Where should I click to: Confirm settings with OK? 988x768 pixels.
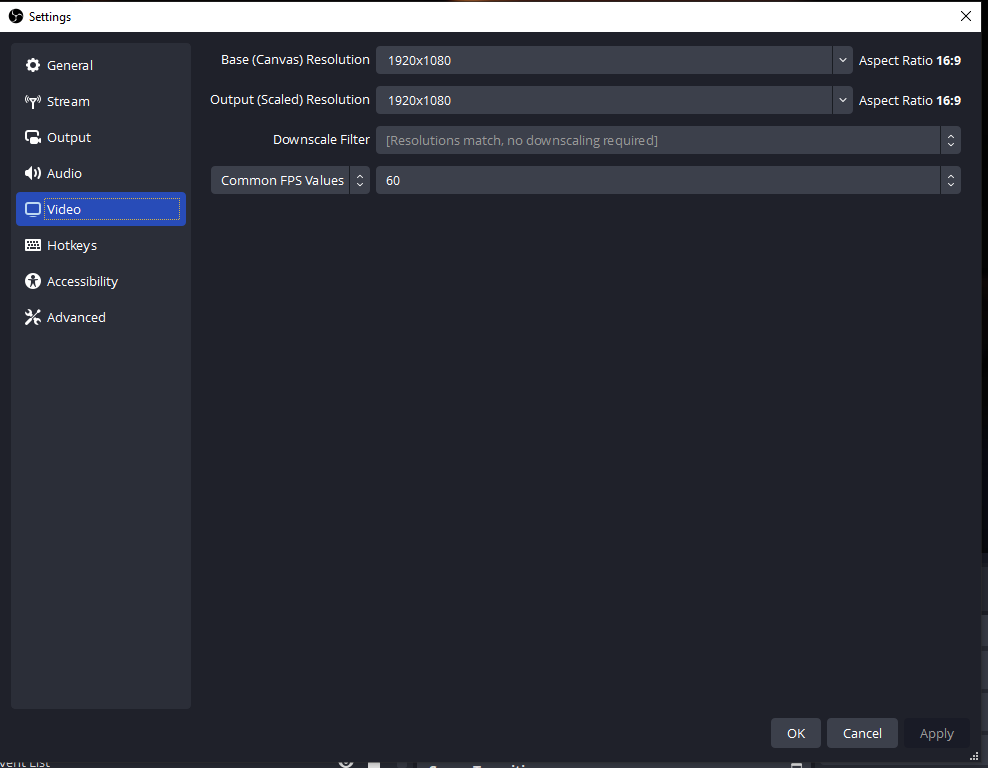click(x=795, y=733)
